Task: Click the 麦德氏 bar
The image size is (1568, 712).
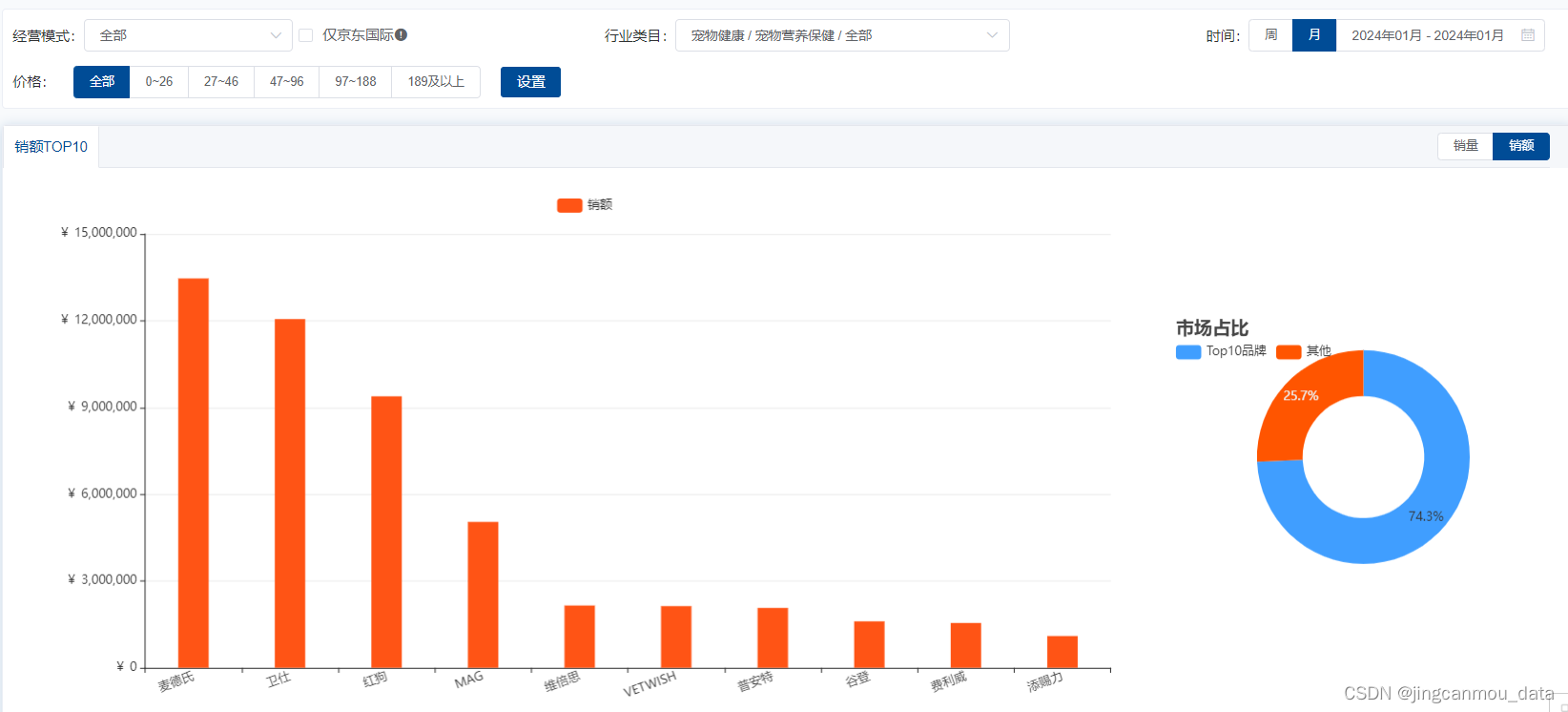Action: tap(194, 473)
